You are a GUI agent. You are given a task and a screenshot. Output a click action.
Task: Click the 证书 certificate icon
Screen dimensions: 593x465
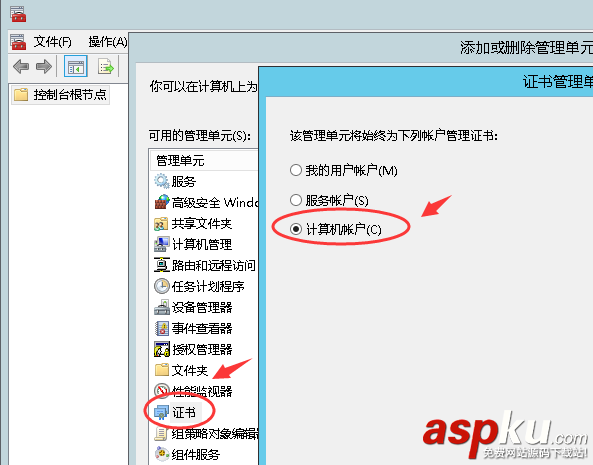[x=161, y=412]
